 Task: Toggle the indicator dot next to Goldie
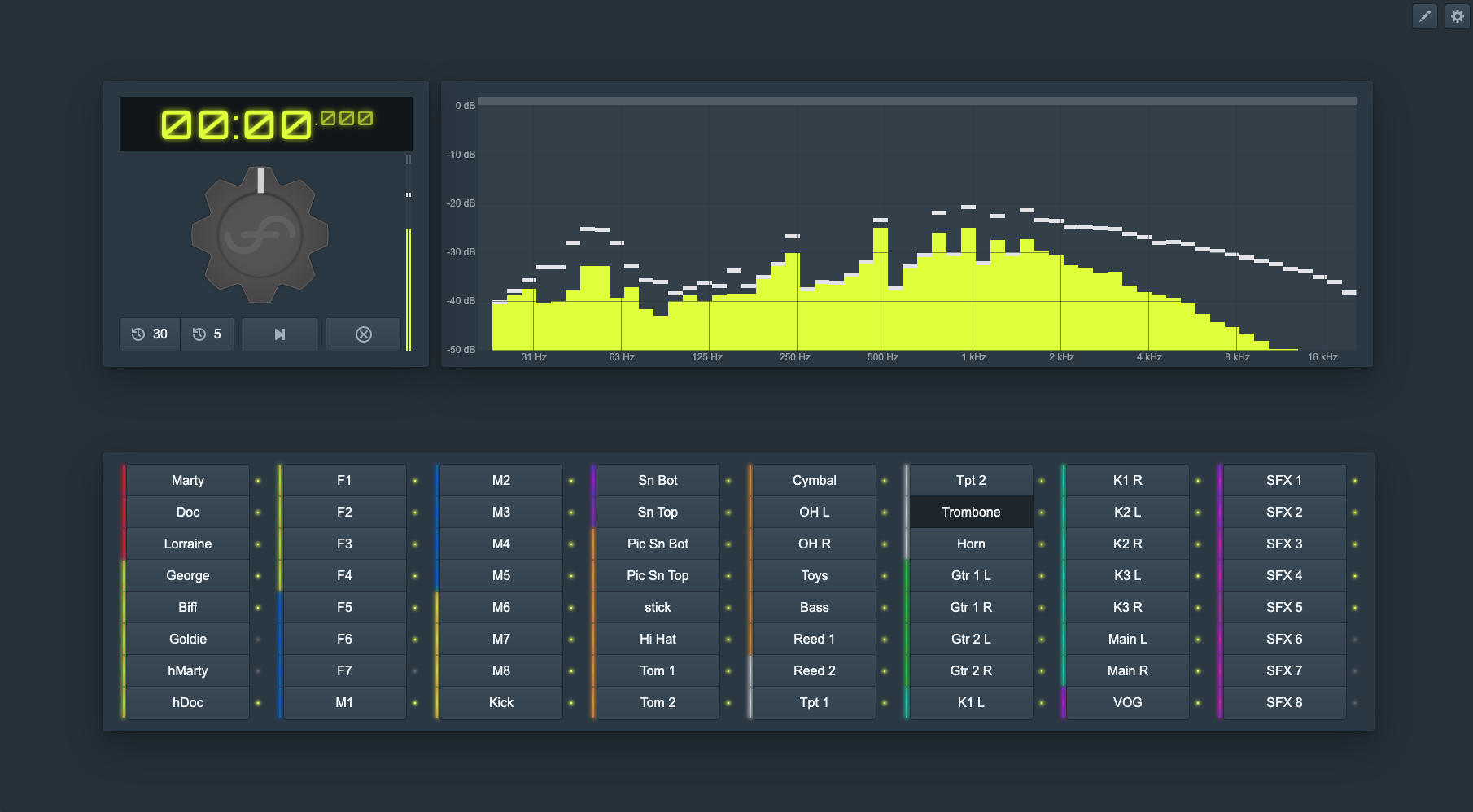point(258,640)
